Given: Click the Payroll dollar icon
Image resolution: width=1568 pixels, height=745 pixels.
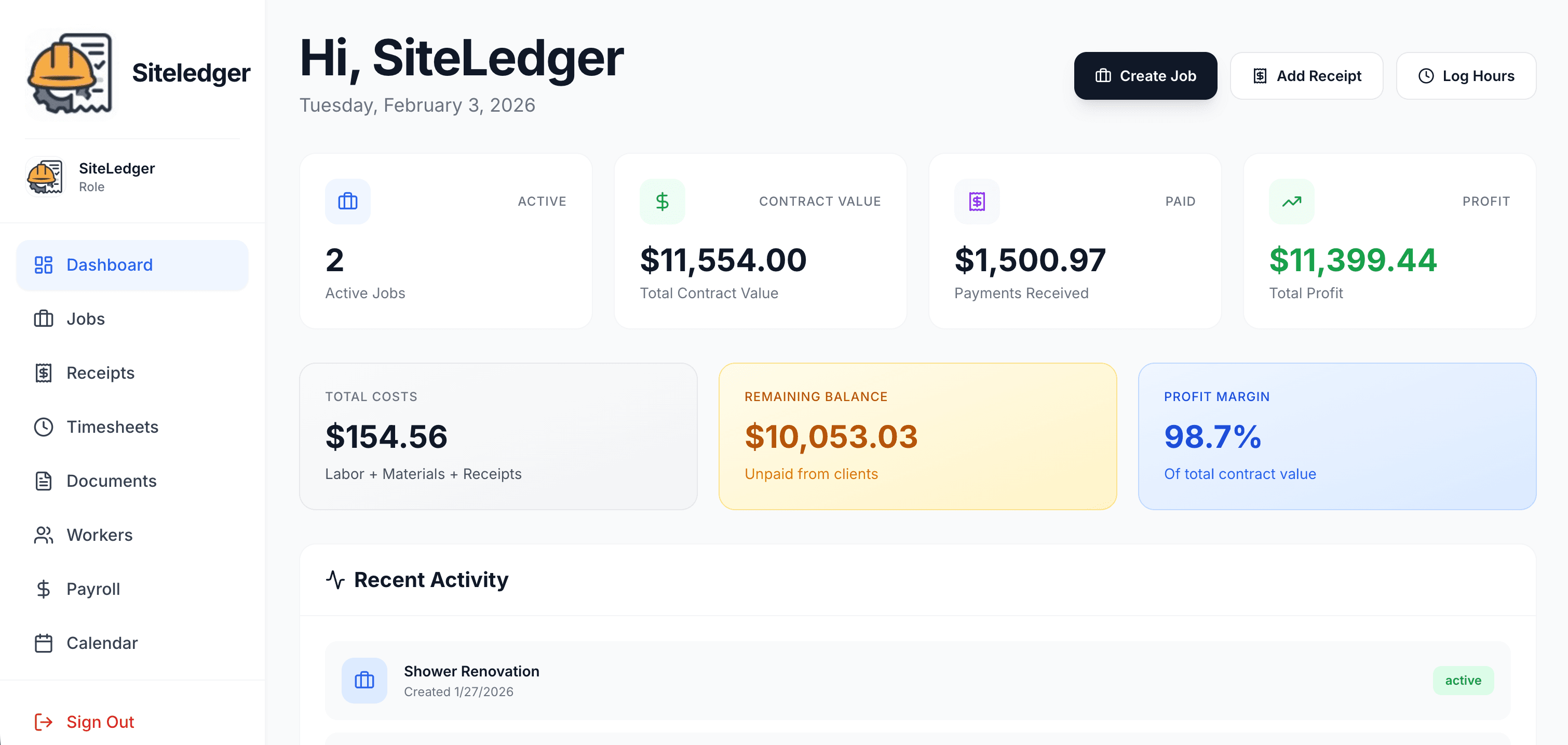Looking at the screenshot, I should pyautogui.click(x=43, y=589).
